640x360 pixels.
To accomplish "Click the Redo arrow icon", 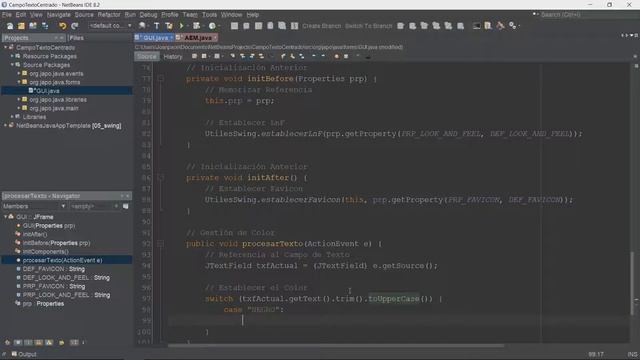I will [x=74, y=26].
